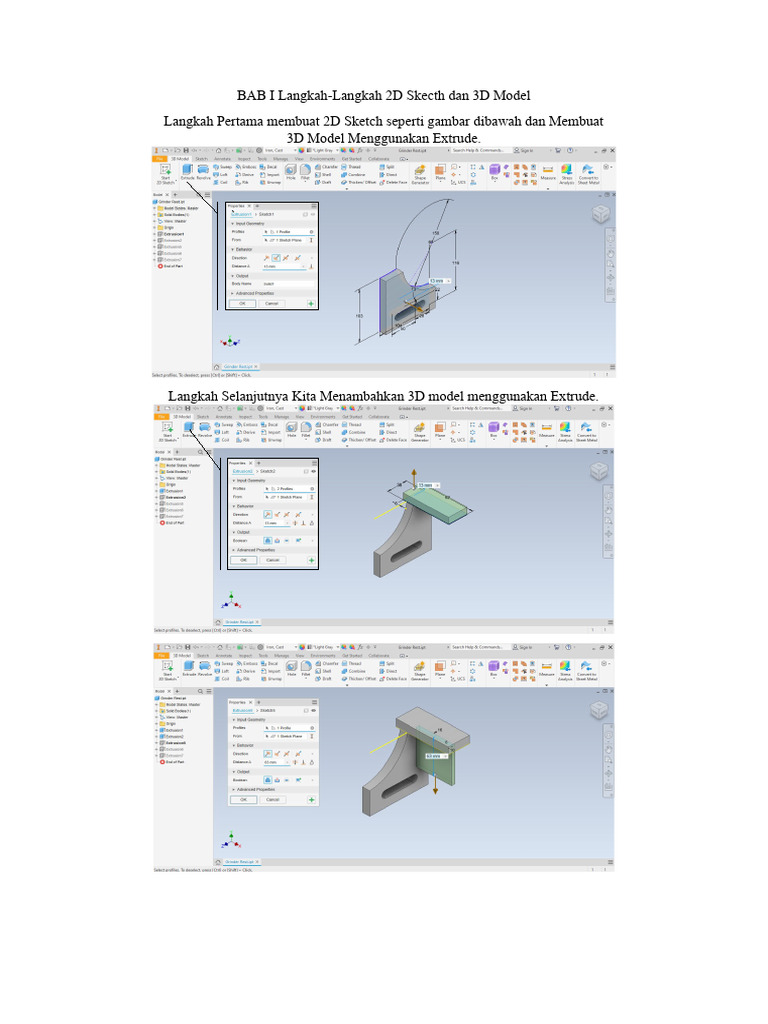
Task: Click the green plus apply button in third screenshot
Action: [x=312, y=799]
